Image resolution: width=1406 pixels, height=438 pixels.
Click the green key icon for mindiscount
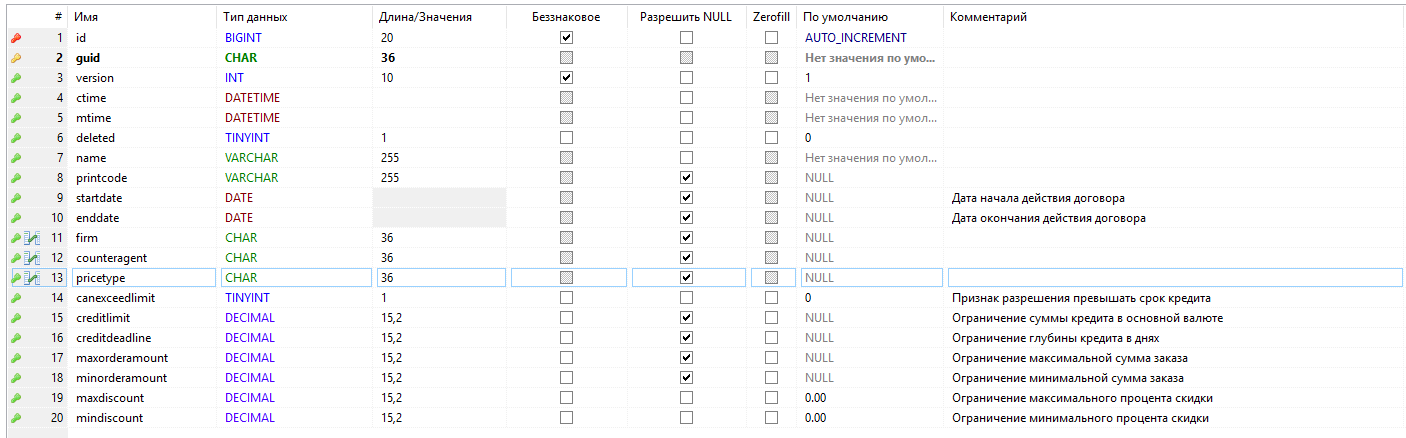[x=15, y=418]
